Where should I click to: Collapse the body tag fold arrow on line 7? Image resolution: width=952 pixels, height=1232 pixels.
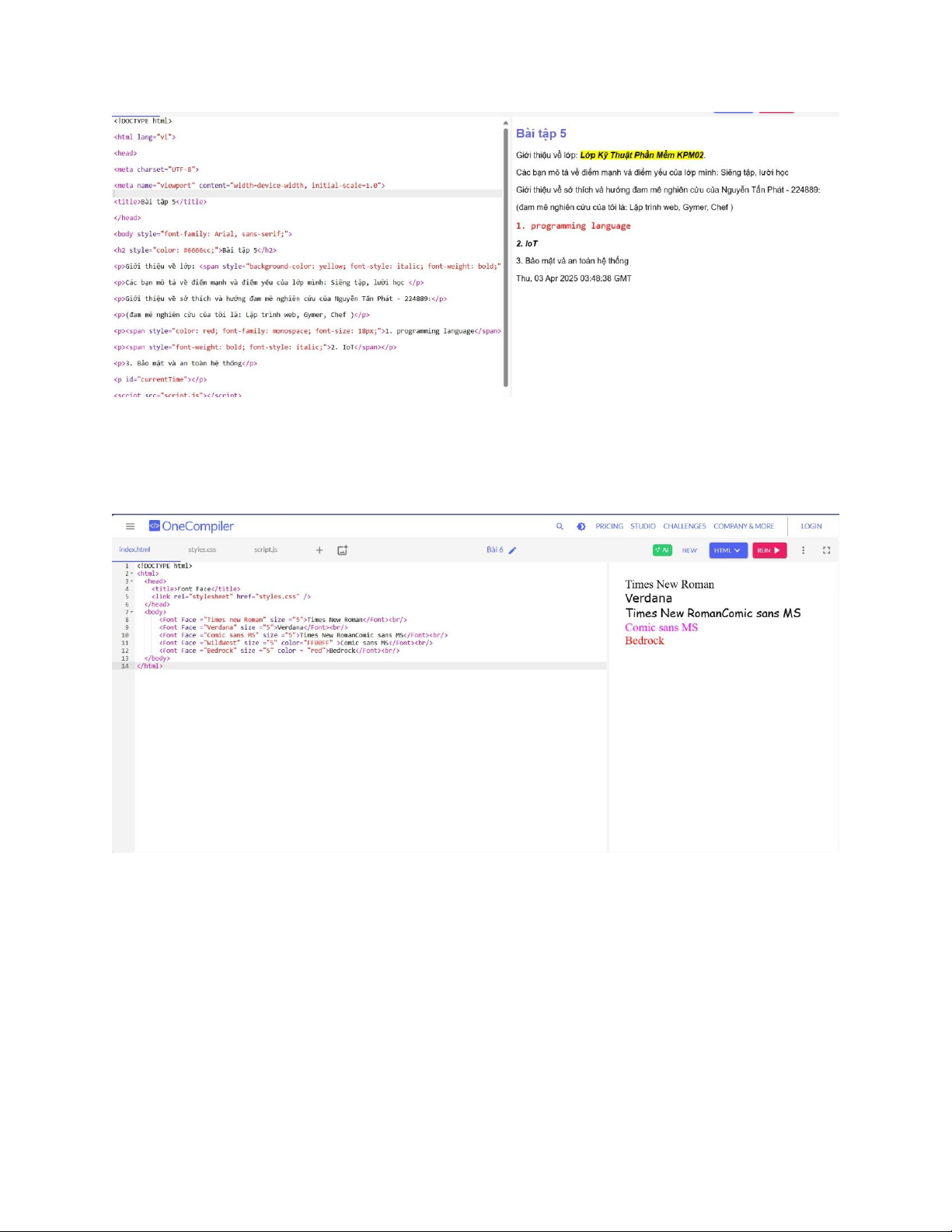pos(132,613)
